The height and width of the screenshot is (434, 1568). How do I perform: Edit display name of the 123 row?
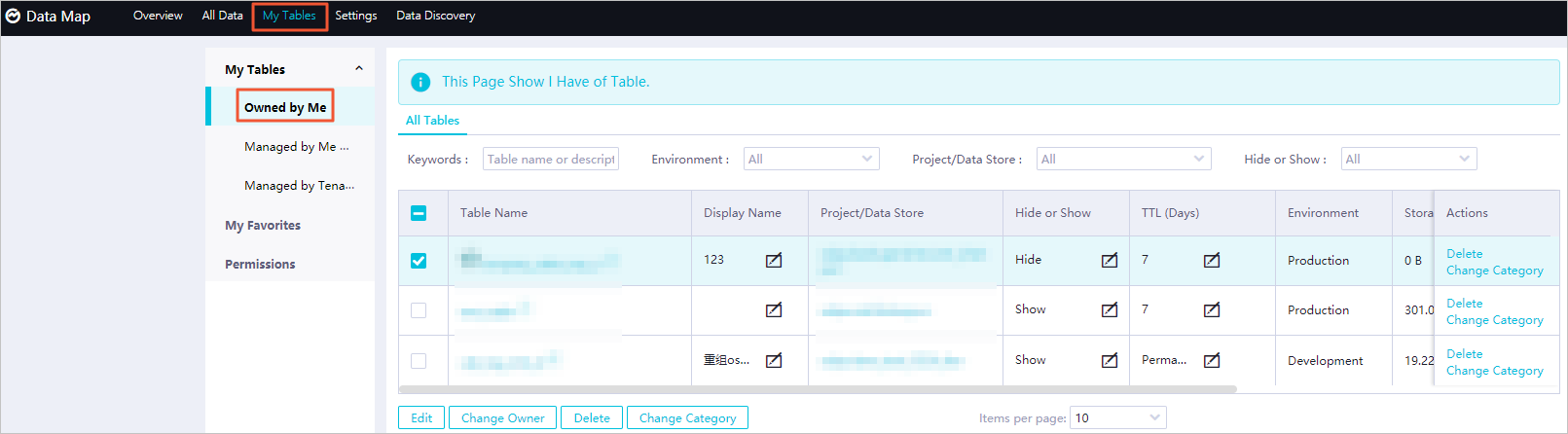click(x=774, y=260)
